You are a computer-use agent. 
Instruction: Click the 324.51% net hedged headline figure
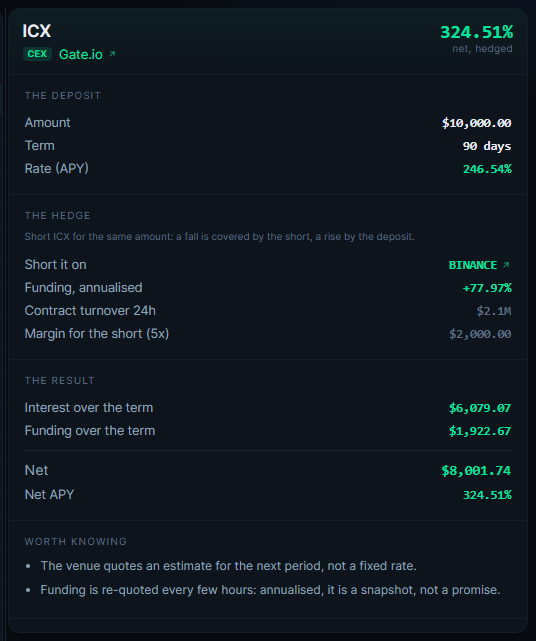tap(476, 32)
